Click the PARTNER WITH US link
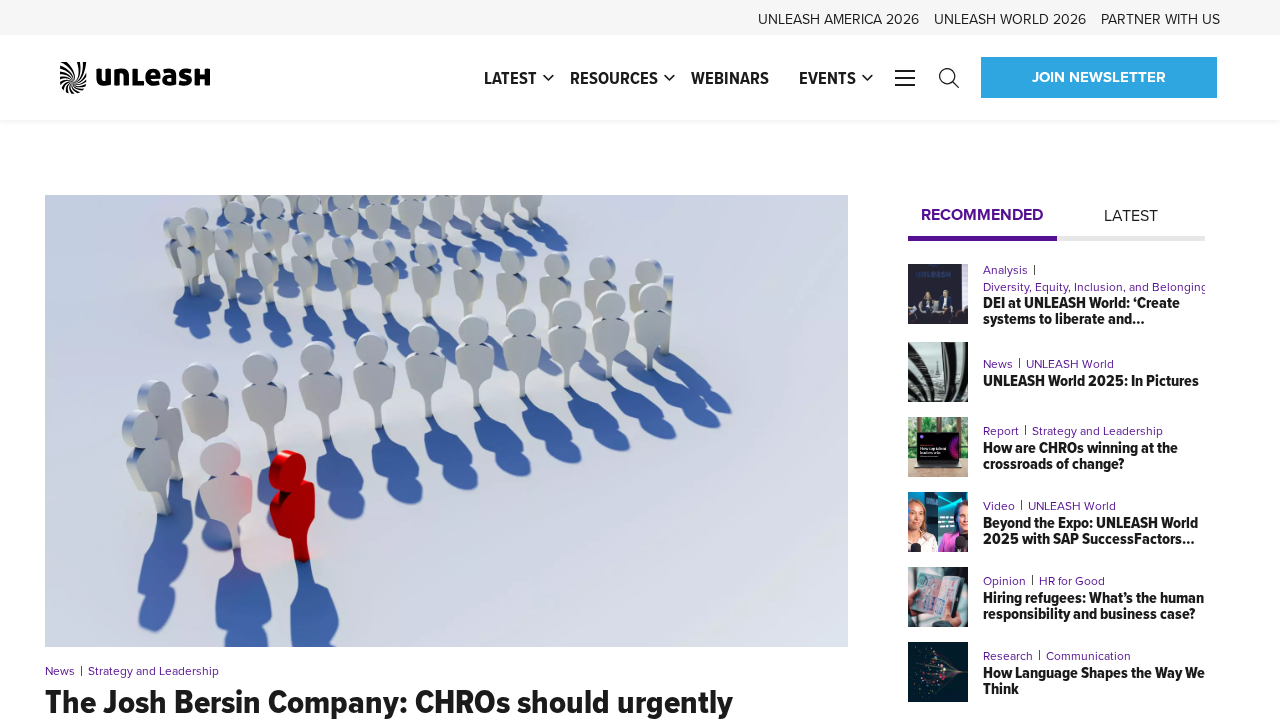Image resolution: width=1280 pixels, height=720 pixels. click(x=1160, y=19)
